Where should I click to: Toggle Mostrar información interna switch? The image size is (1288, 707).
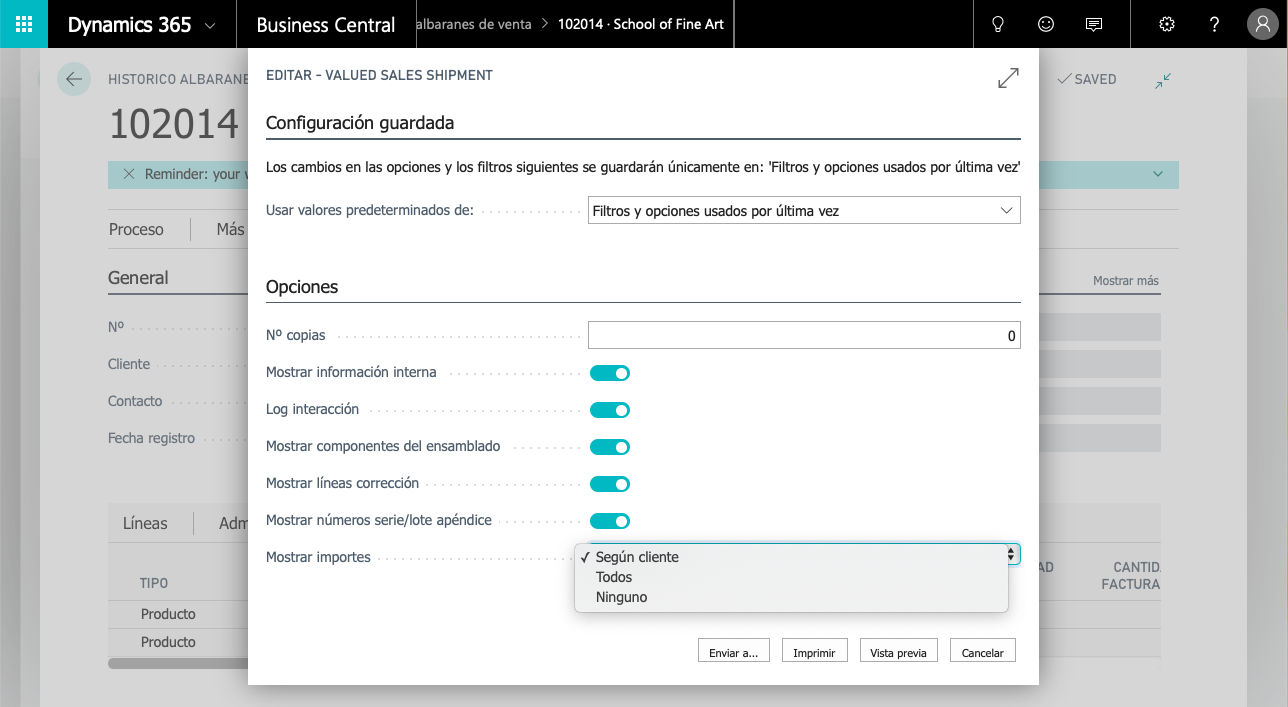tap(609, 373)
